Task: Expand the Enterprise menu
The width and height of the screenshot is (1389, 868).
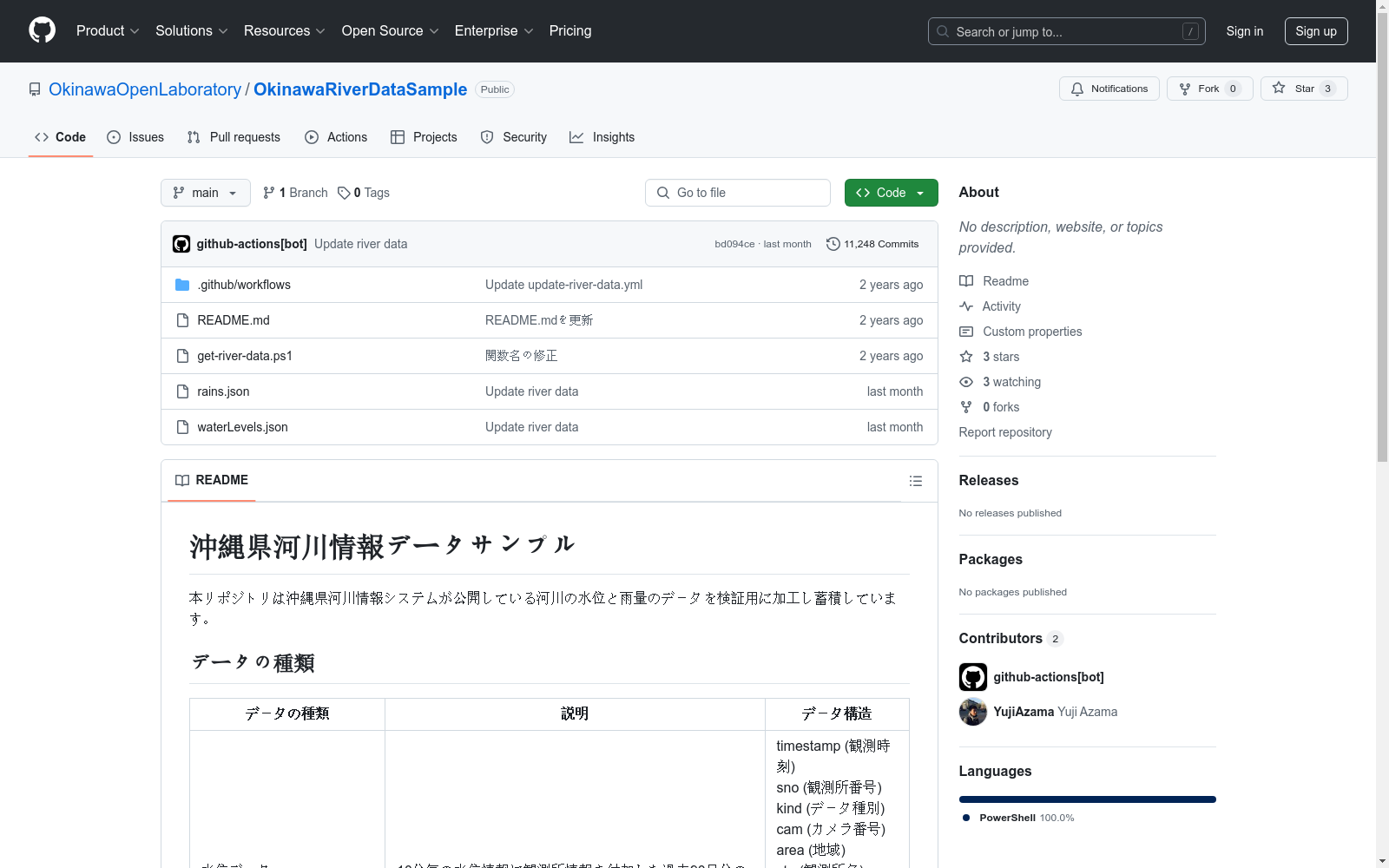Action: 494,30
